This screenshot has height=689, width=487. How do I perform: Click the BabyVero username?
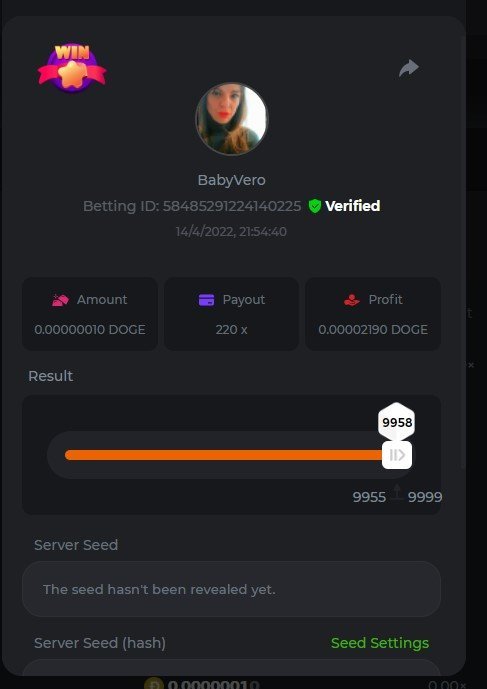coord(231,180)
